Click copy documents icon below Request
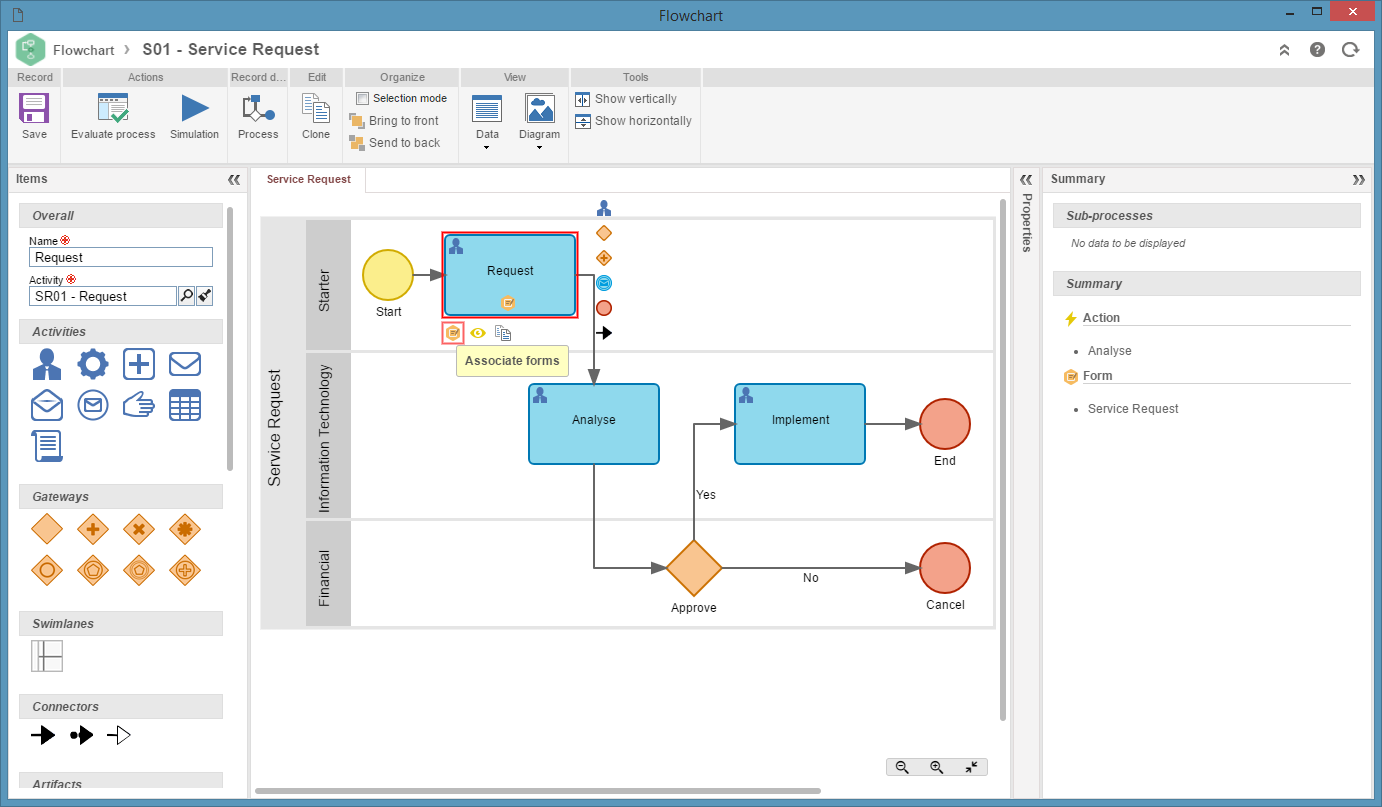Screen dimensions: 1382x807 503,333
